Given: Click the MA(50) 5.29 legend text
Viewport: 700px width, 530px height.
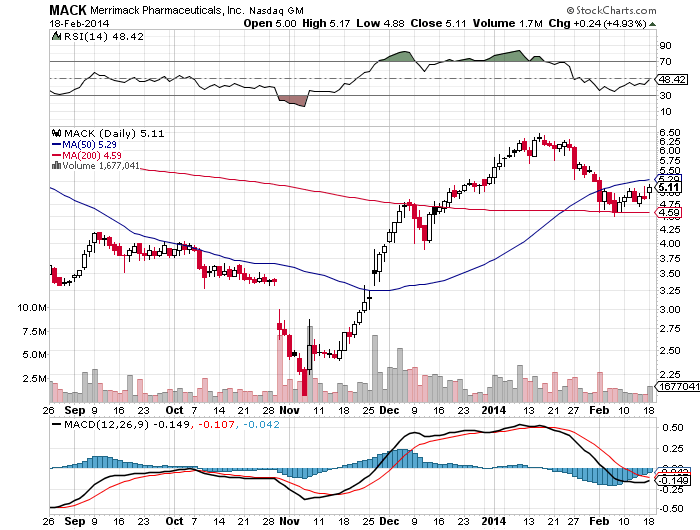Looking at the screenshot, I should point(89,145).
